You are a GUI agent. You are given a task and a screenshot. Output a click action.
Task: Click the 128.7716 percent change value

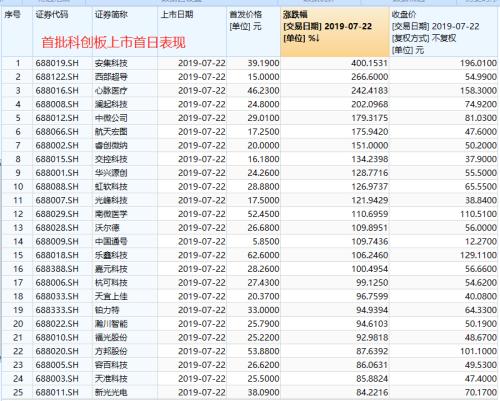pos(369,173)
